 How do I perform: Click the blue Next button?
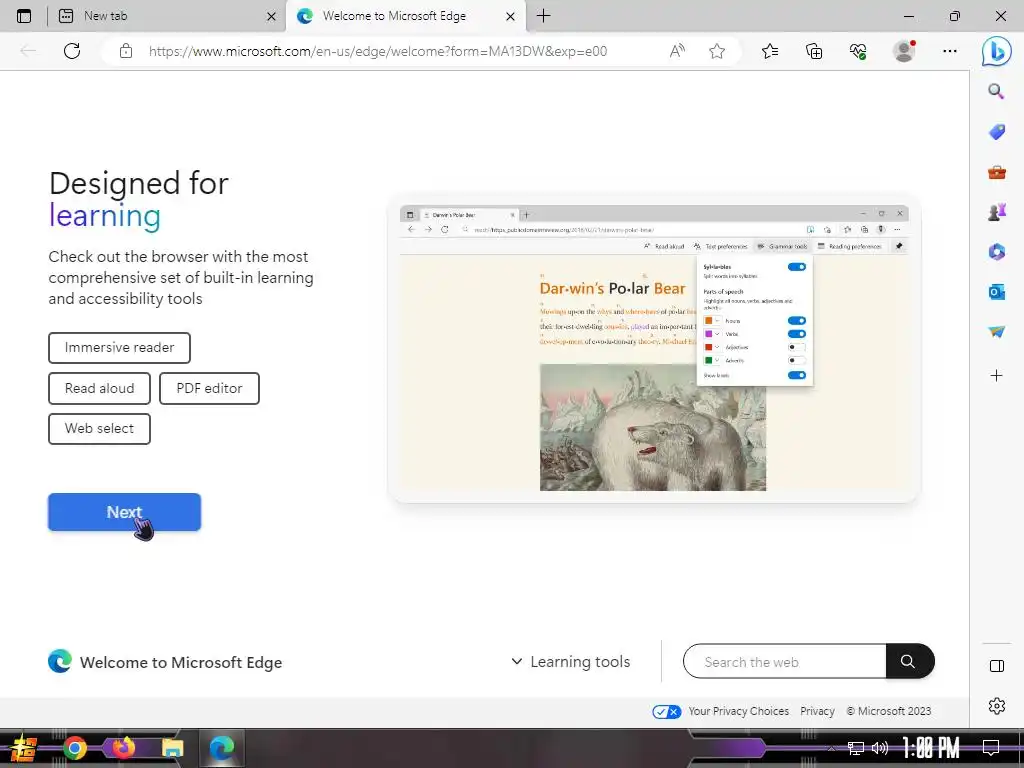(x=124, y=512)
